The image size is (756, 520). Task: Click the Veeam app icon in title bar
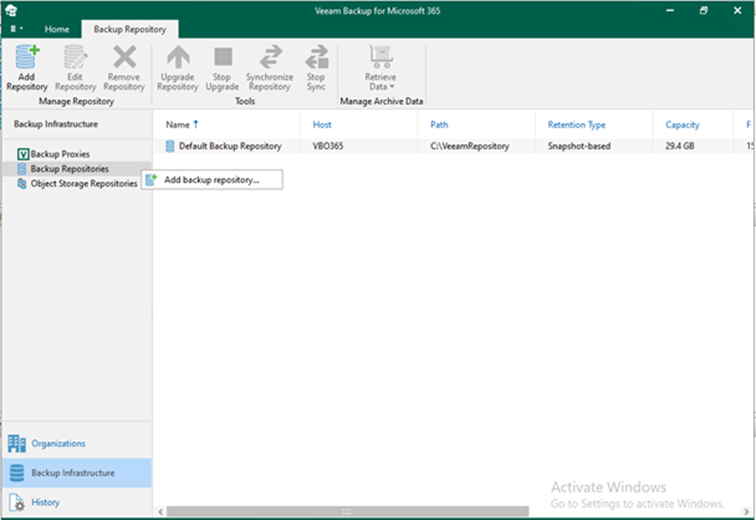(x=11, y=10)
